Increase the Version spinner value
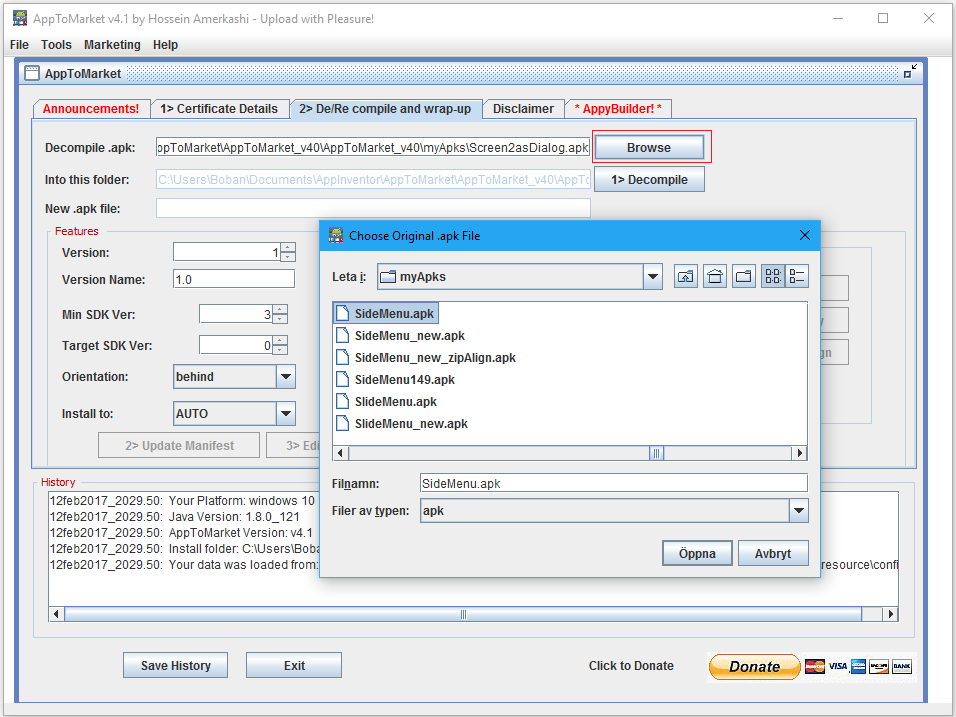Image resolution: width=956 pixels, height=717 pixels. pyautogui.click(x=288, y=248)
